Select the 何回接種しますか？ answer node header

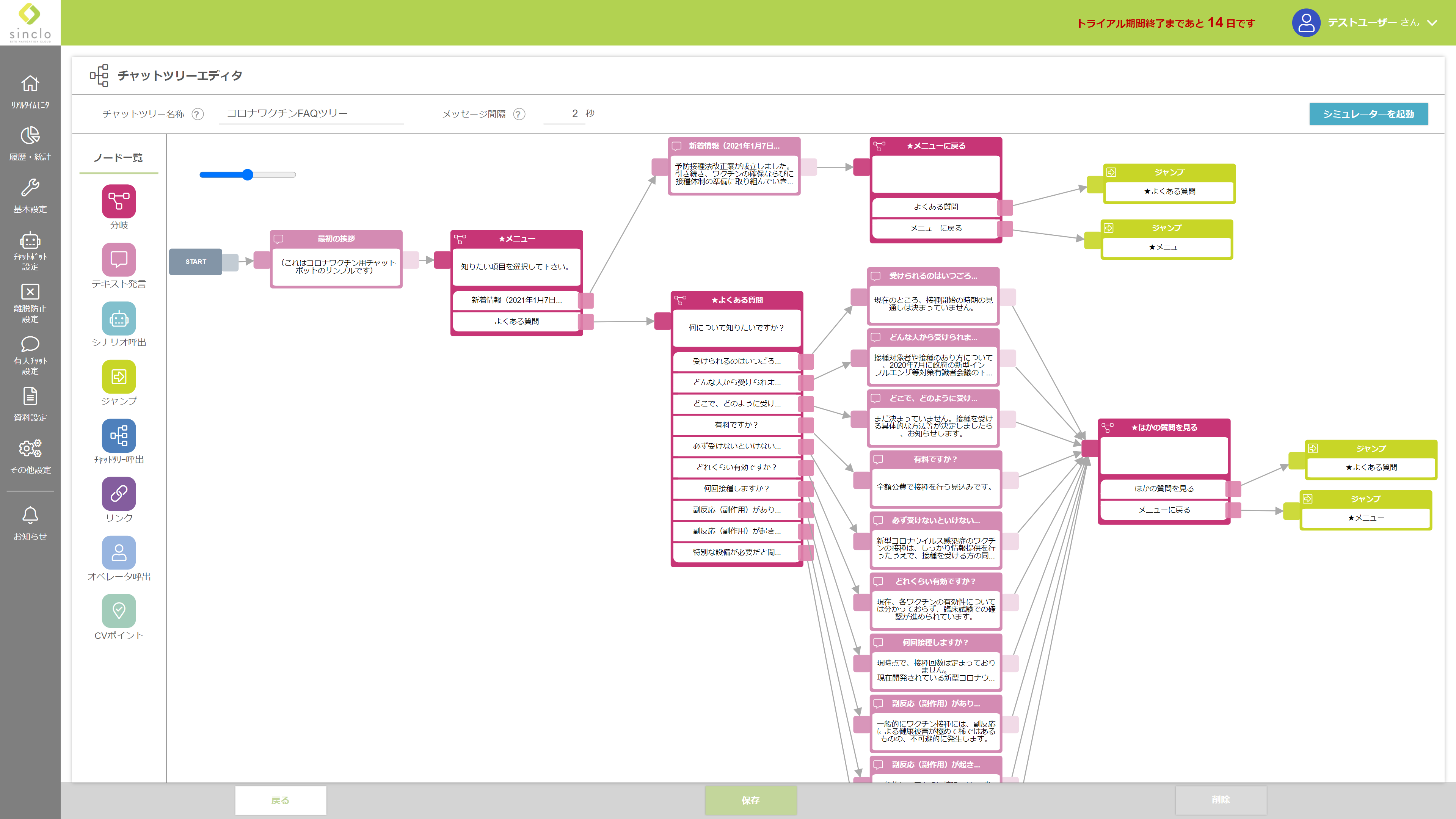[936, 643]
